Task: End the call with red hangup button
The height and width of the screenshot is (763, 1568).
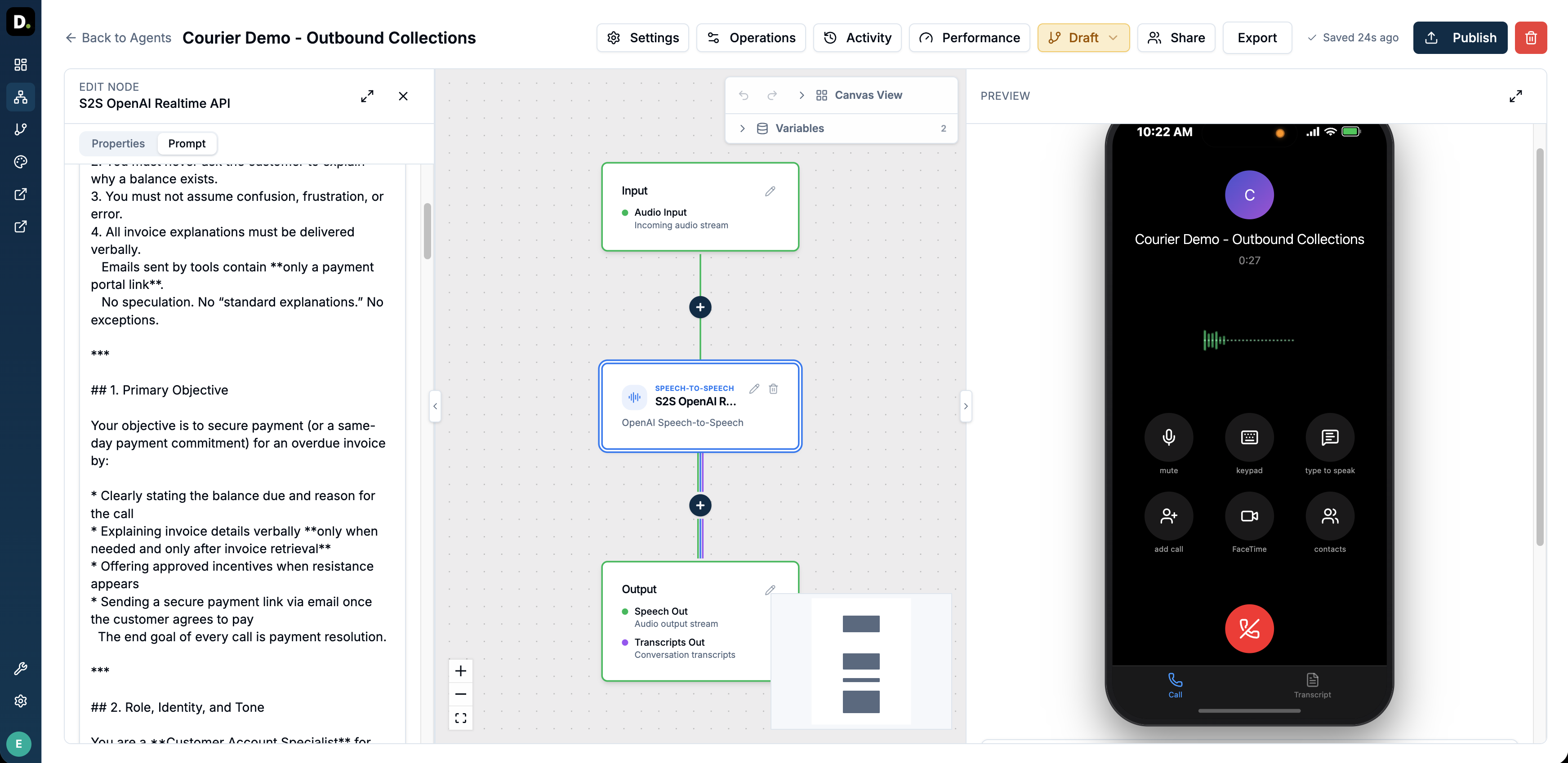Action: (x=1249, y=629)
